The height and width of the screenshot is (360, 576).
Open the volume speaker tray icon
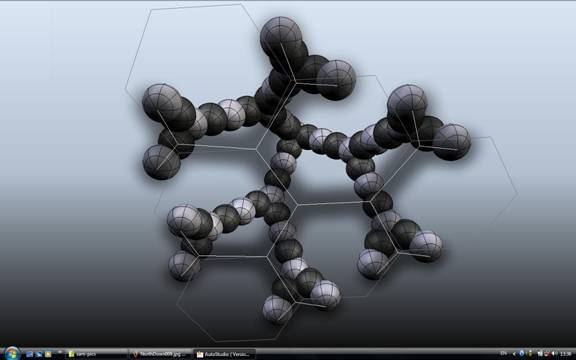pyautogui.click(x=555, y=353)
